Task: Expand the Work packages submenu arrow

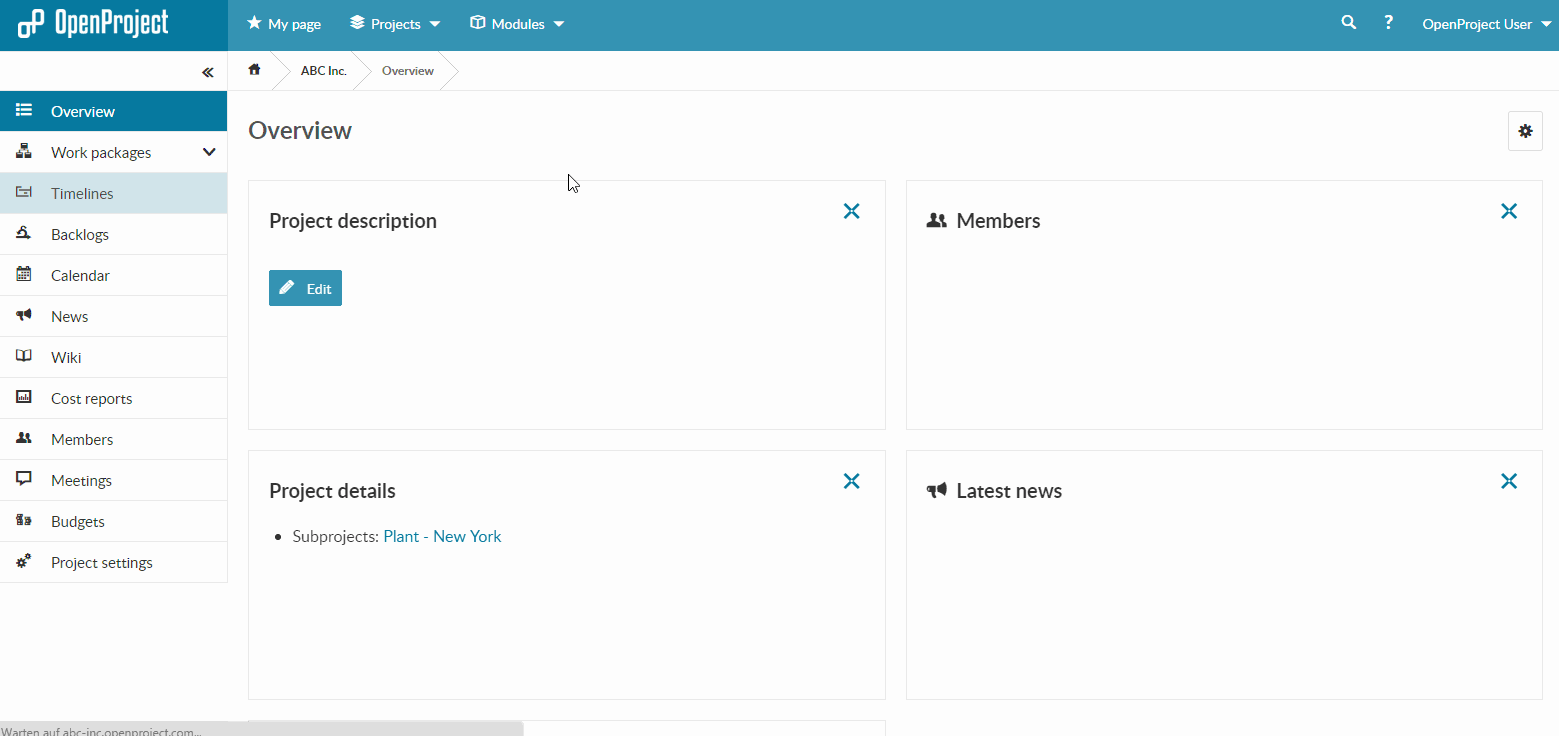Action: pyautogui.click(x=209, y=152)
